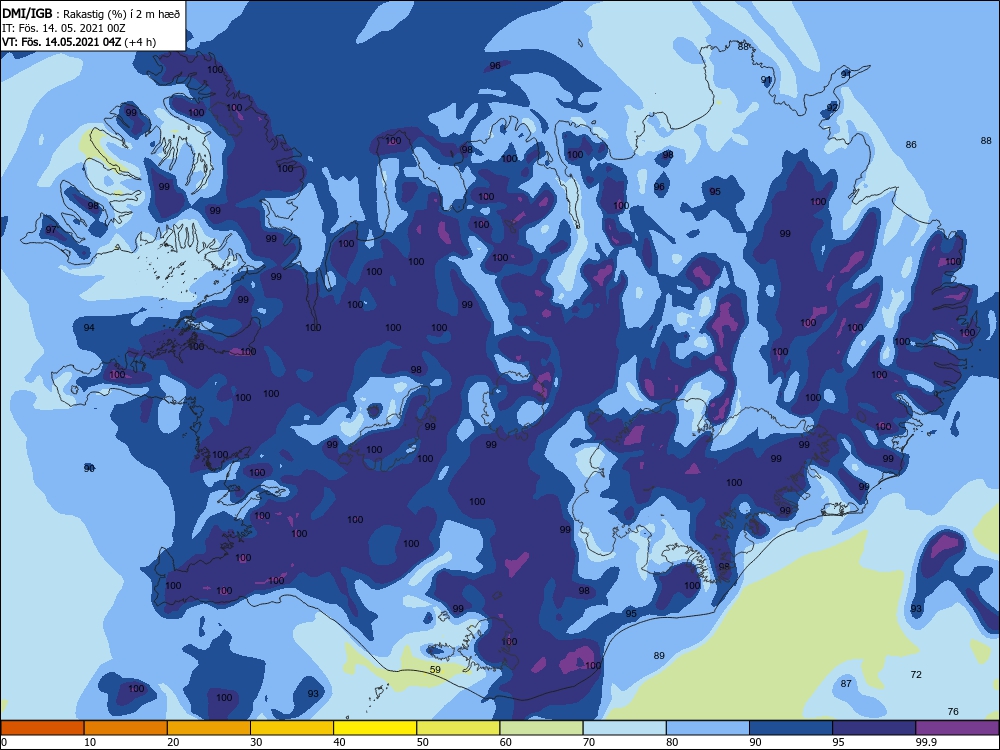
Task: Click the legend scale label '50'
Action: click(x=423, y=742)
